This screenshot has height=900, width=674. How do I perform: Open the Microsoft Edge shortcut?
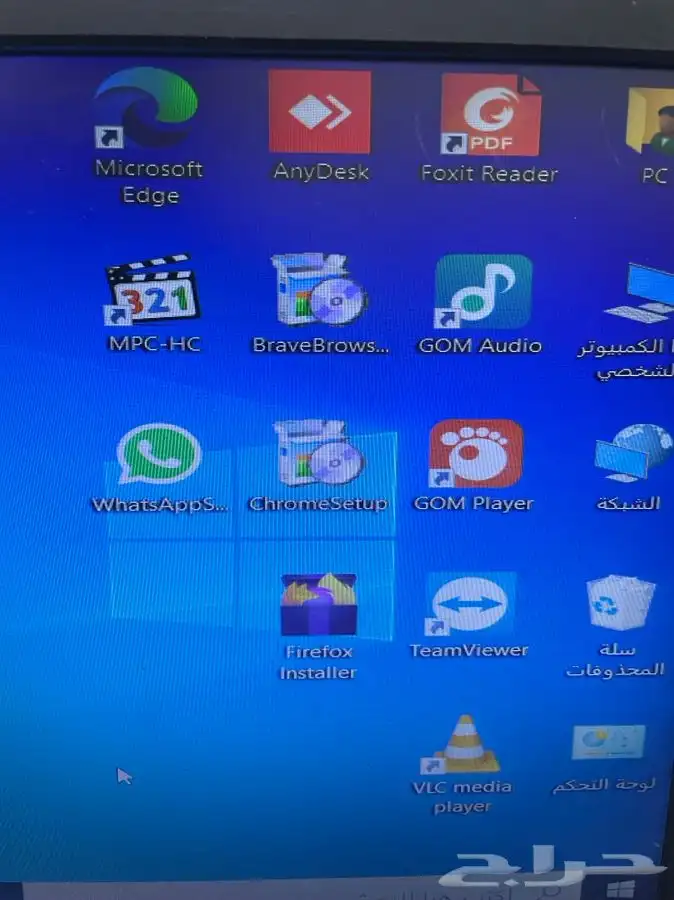pyautogui.click(x=145, y=109)
